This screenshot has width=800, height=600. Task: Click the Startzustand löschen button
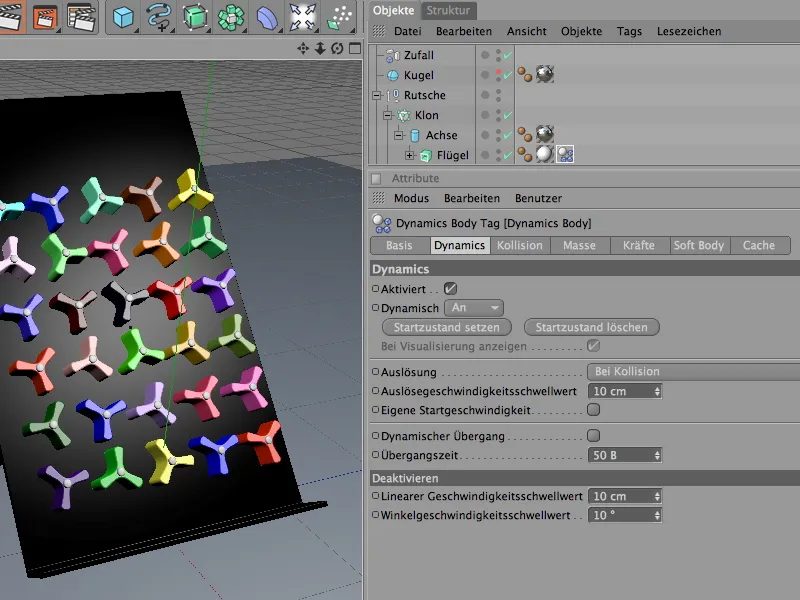(x=591, y=327)
